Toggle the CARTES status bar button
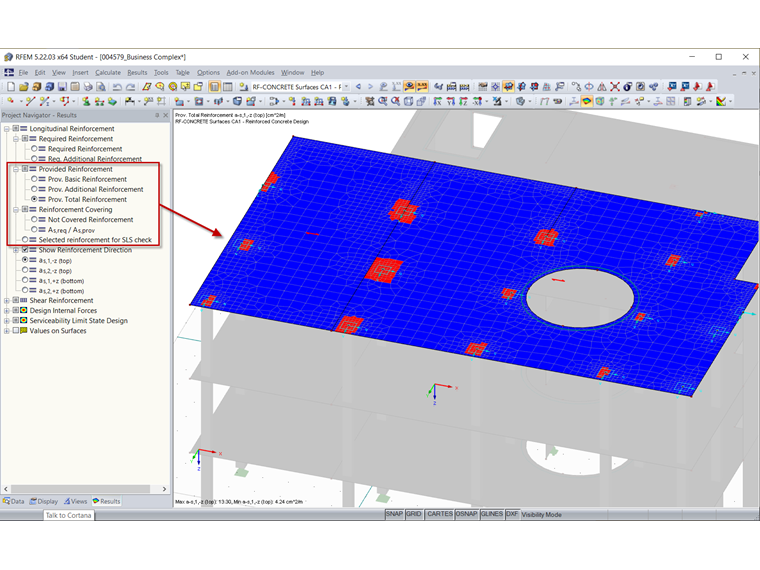This screenshot has height=570, width=760. (440, 514)
